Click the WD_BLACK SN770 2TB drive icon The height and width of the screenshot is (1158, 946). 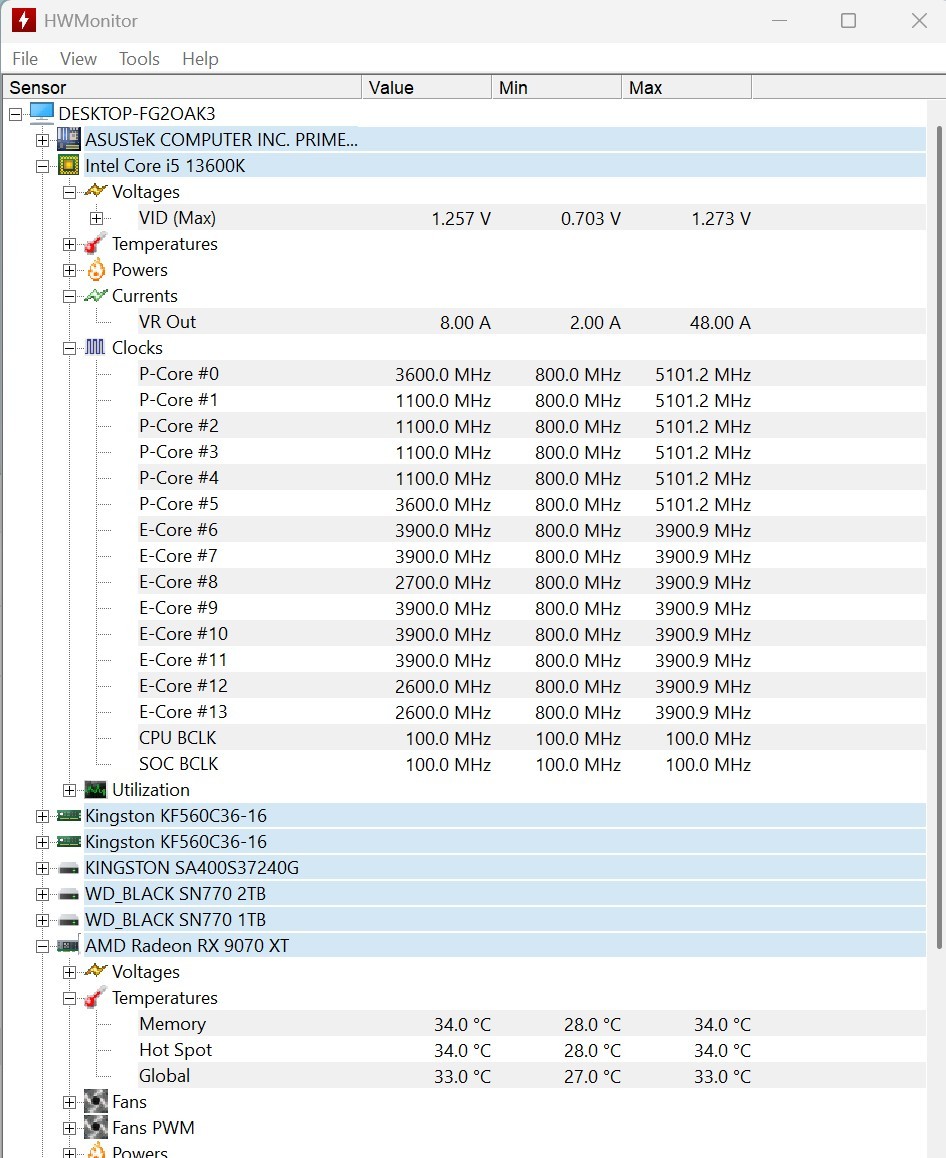tap(69, 894)
